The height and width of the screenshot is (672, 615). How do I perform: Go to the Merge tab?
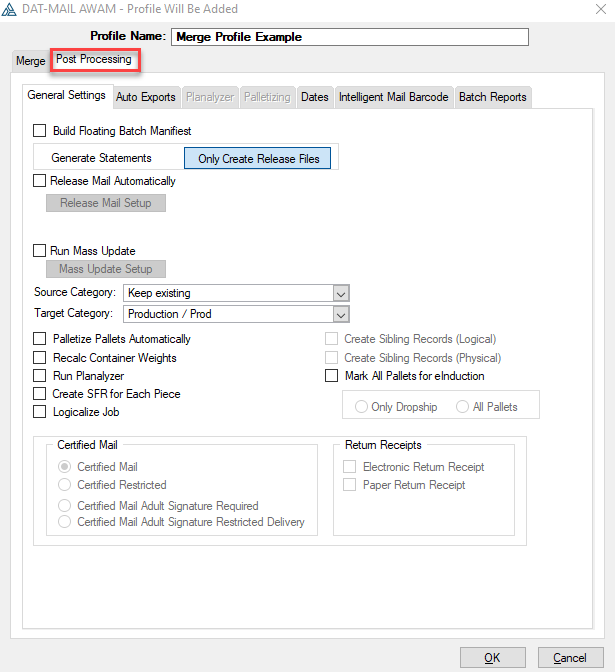tap(30, 61)
